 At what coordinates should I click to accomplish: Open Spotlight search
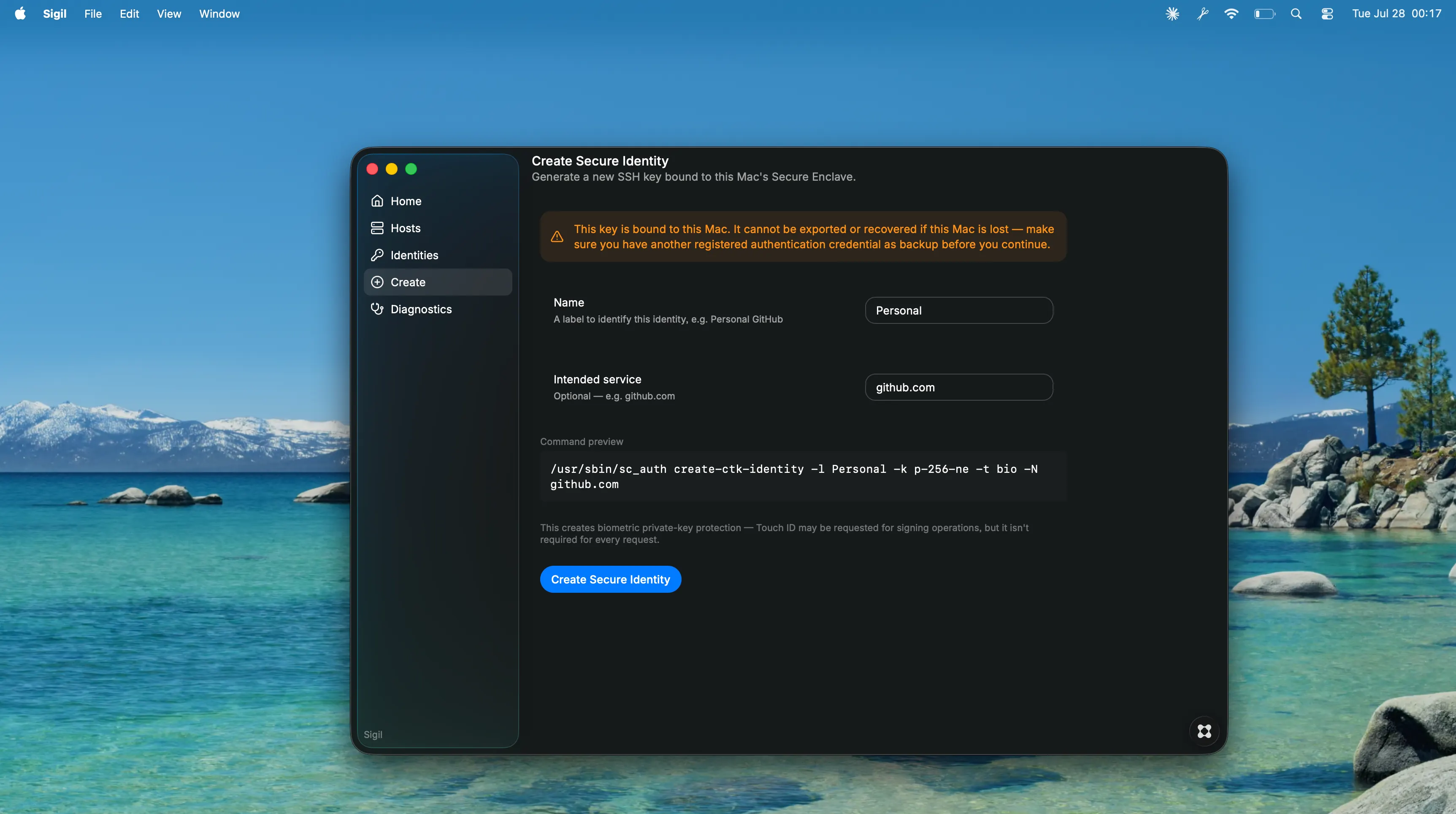click(x=1296, y=14)
